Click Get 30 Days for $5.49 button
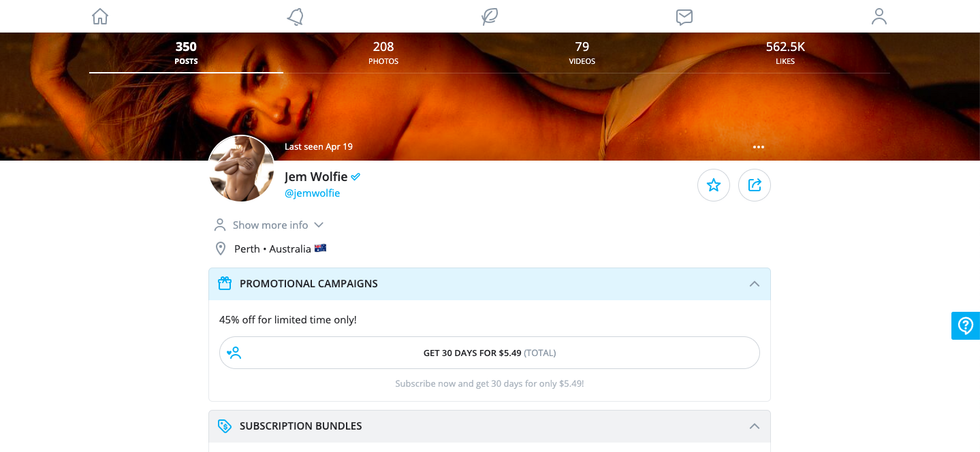Screen dimensions: 980x452 click(489, 353)
